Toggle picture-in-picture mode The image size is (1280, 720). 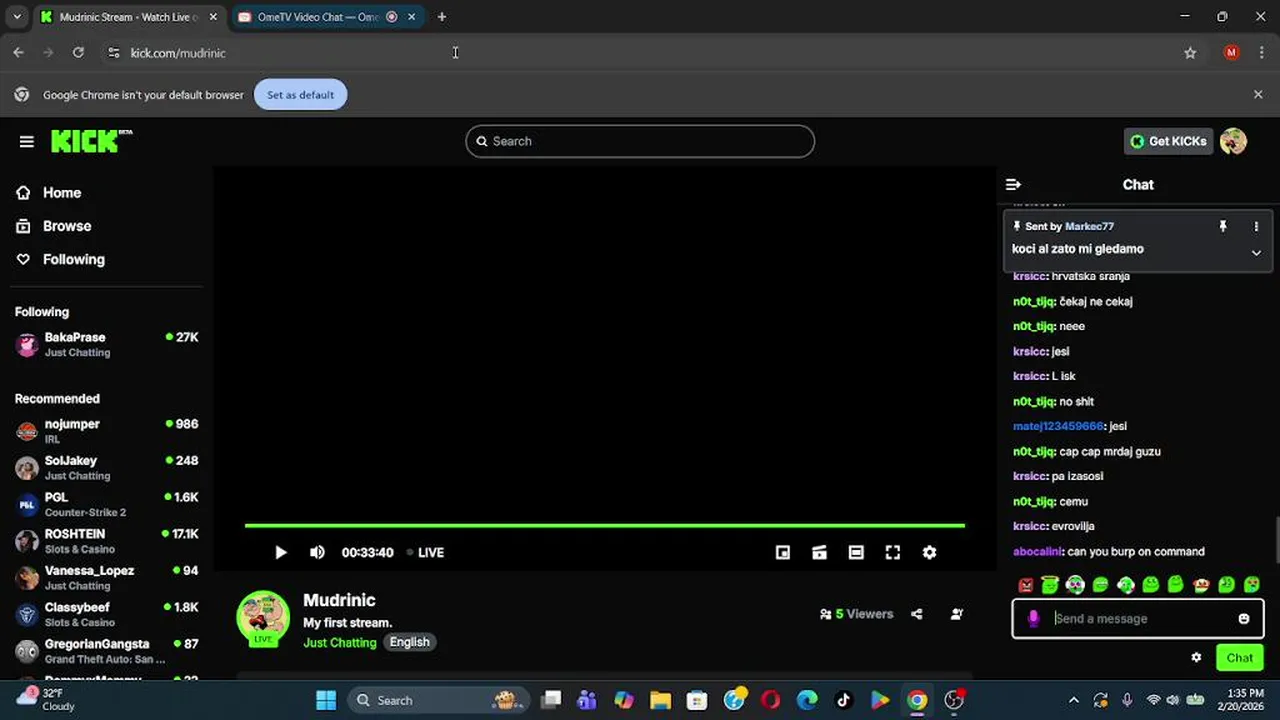(783, 552)
